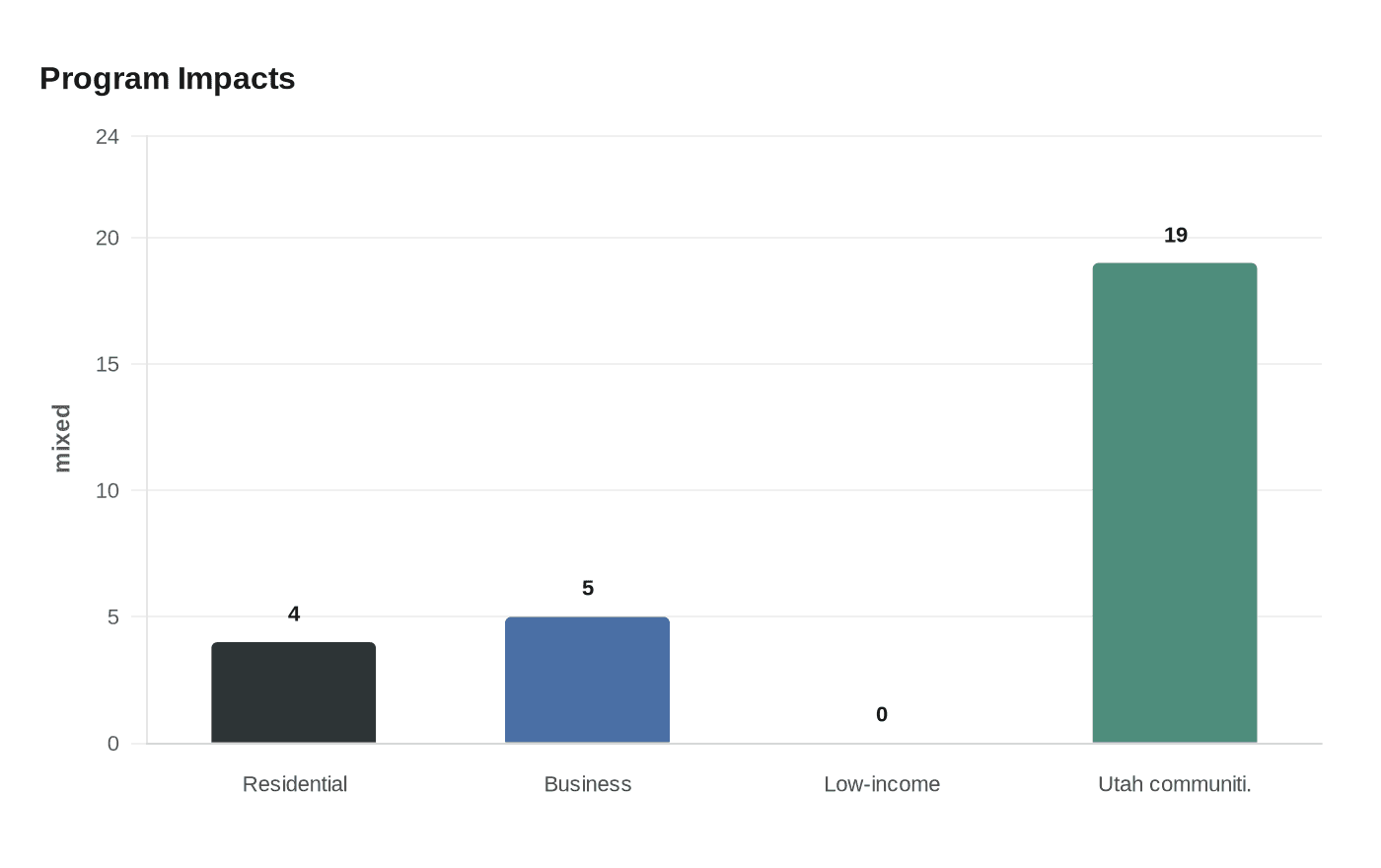Select the y-axis tick label 20
The height and width of the screenshot is (868, 1381).
coord(108,238)
